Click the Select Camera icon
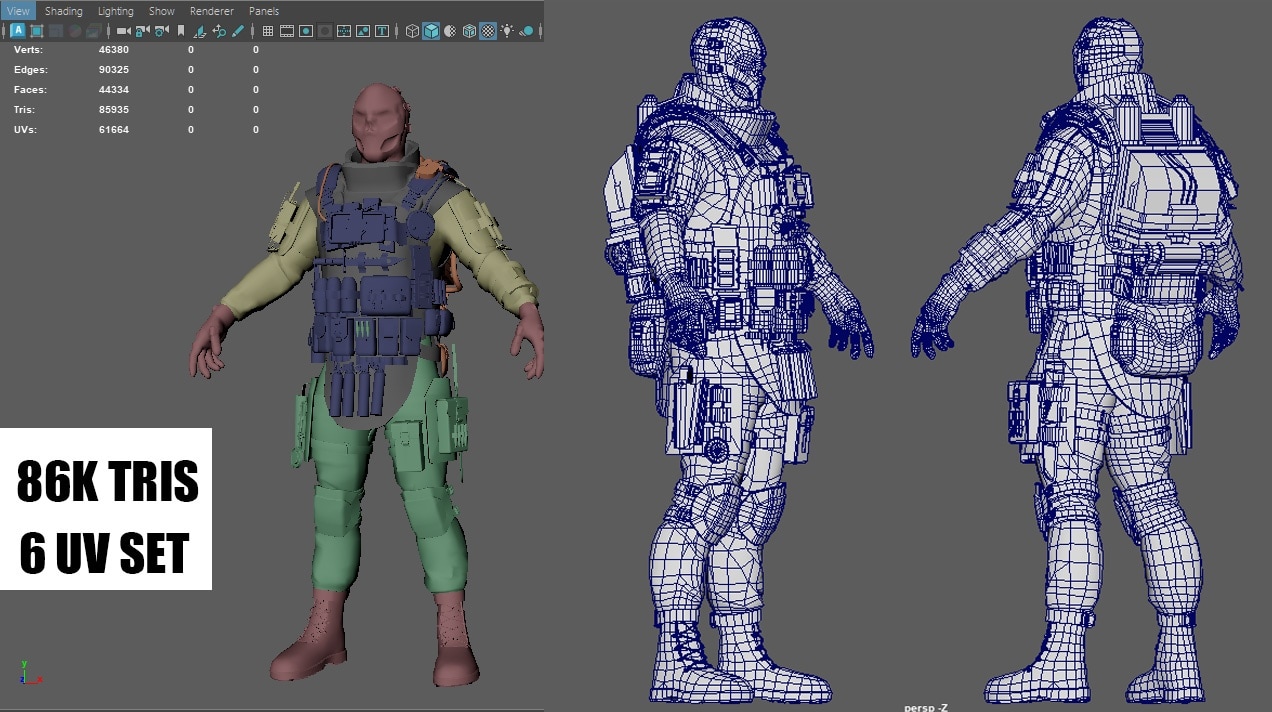The height and width of the screenshot is (712, 1272). (x=123, y=31)
